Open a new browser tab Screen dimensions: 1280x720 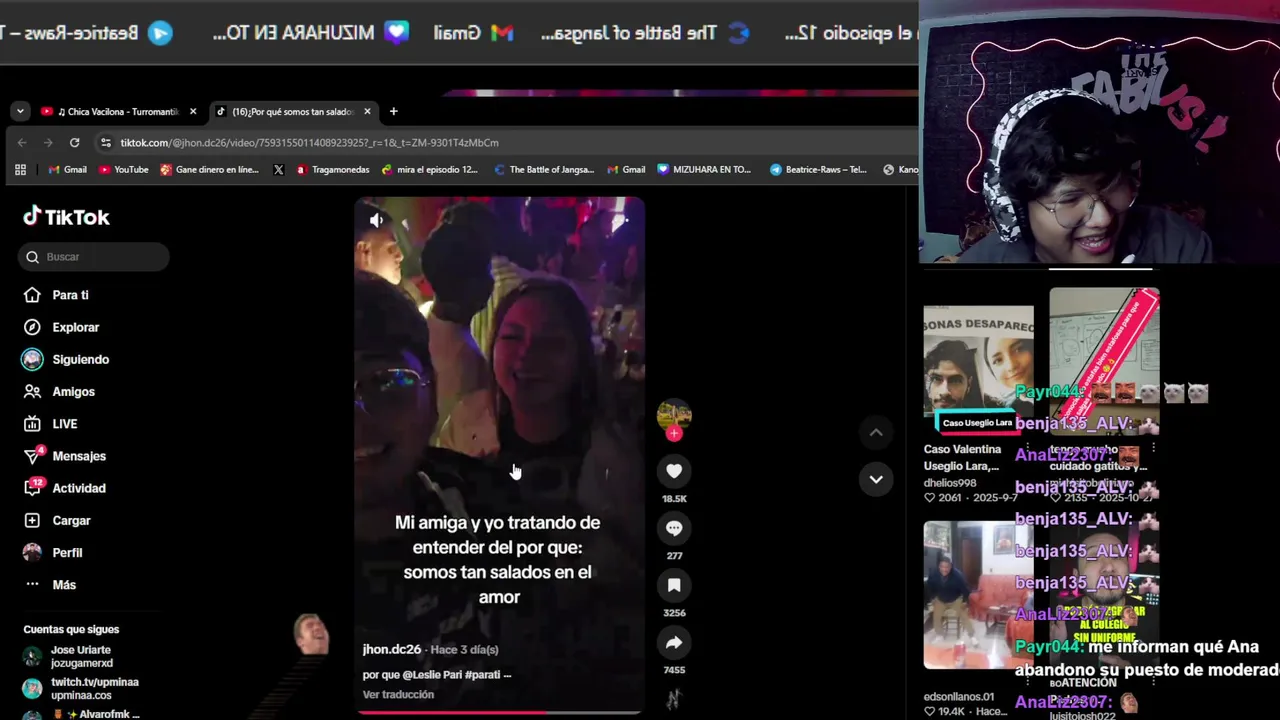click(x=393, y=112)
